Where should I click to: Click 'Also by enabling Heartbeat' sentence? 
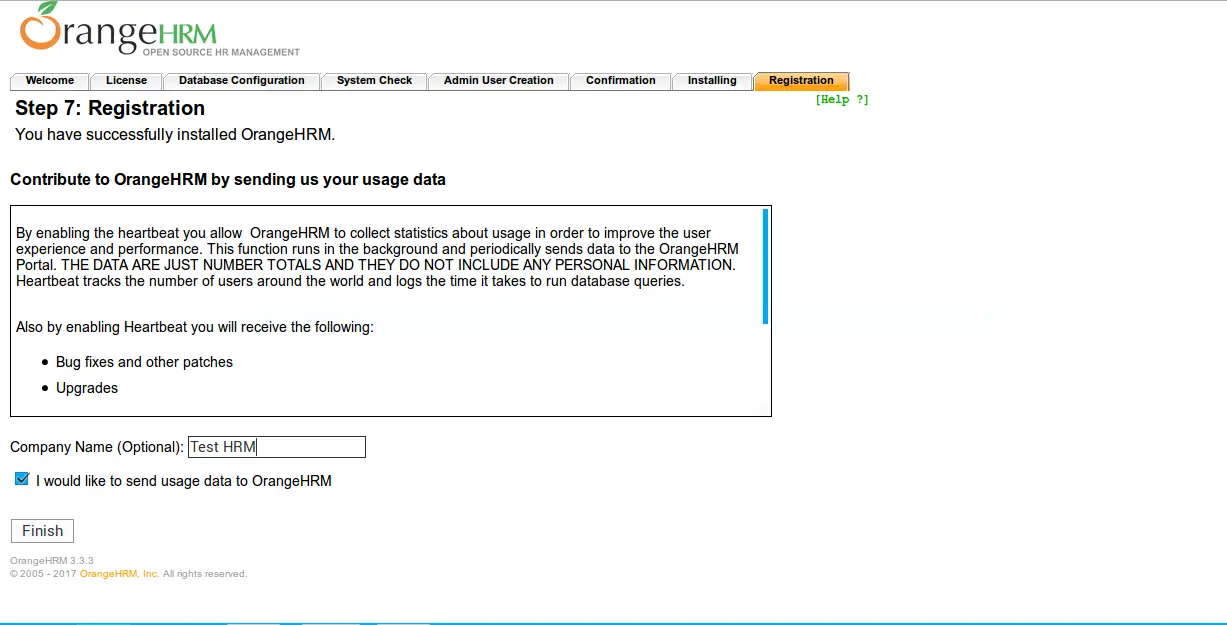[195, 327]
